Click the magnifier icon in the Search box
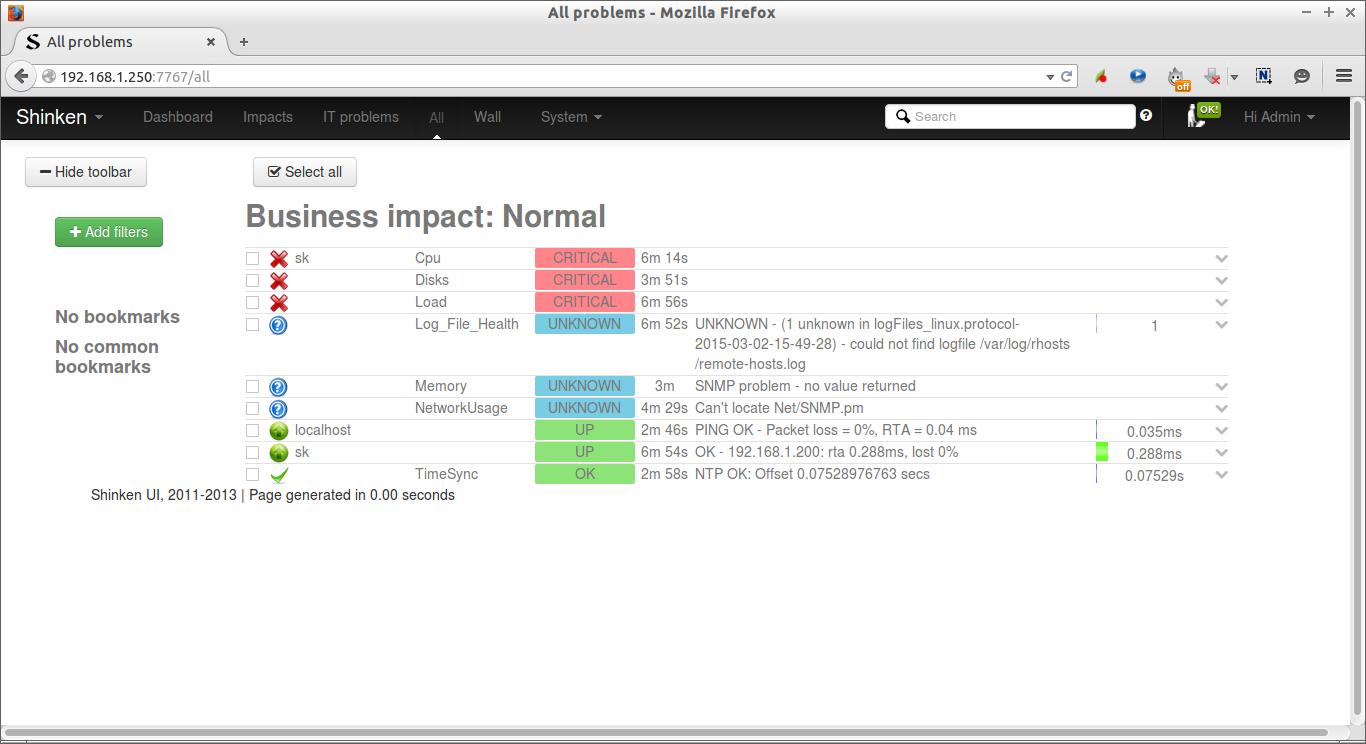Screen dimensions: 1366x744 (x=903, y=117)
